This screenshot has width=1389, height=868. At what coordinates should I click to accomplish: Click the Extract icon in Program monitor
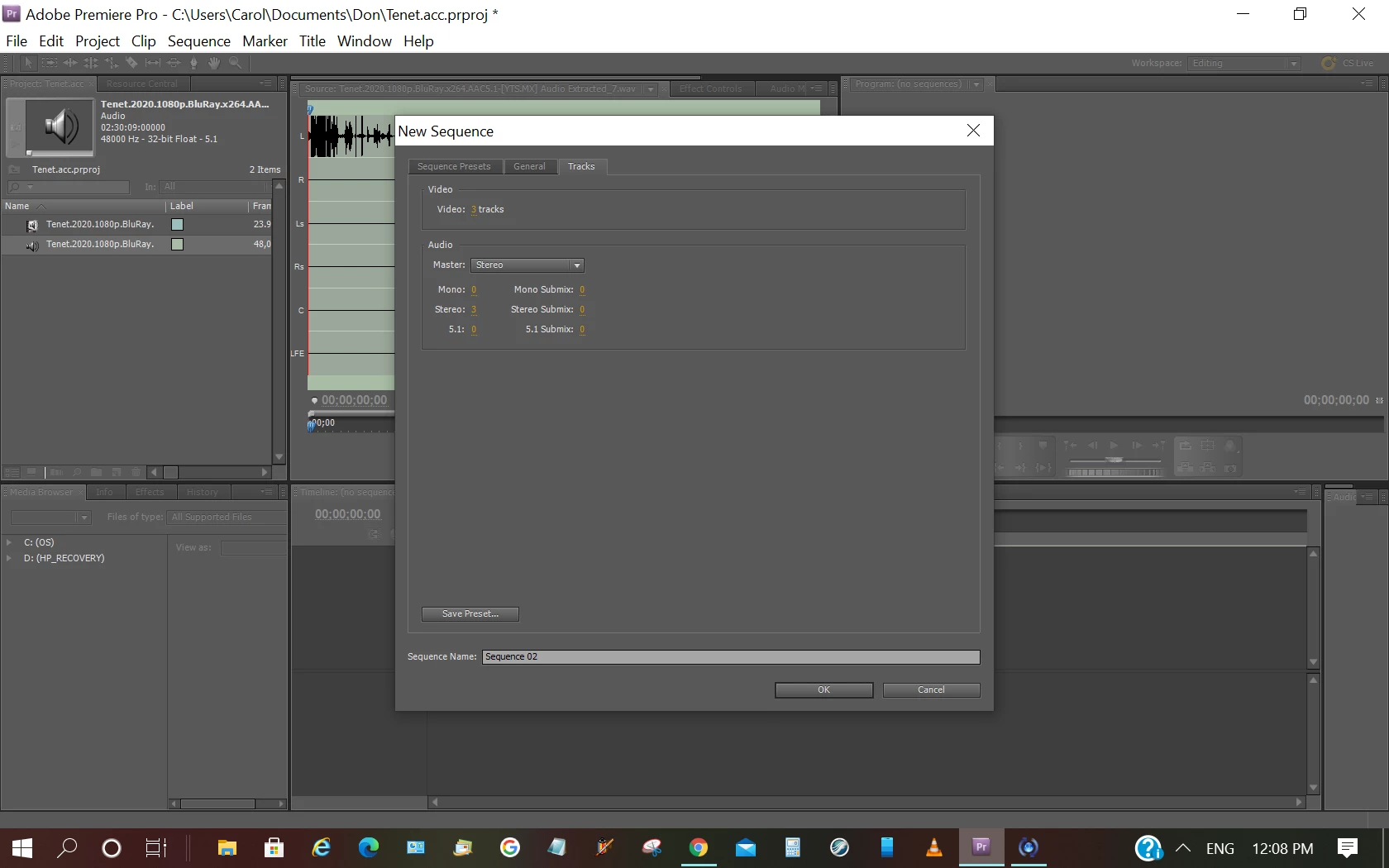tap(1207, 468)
